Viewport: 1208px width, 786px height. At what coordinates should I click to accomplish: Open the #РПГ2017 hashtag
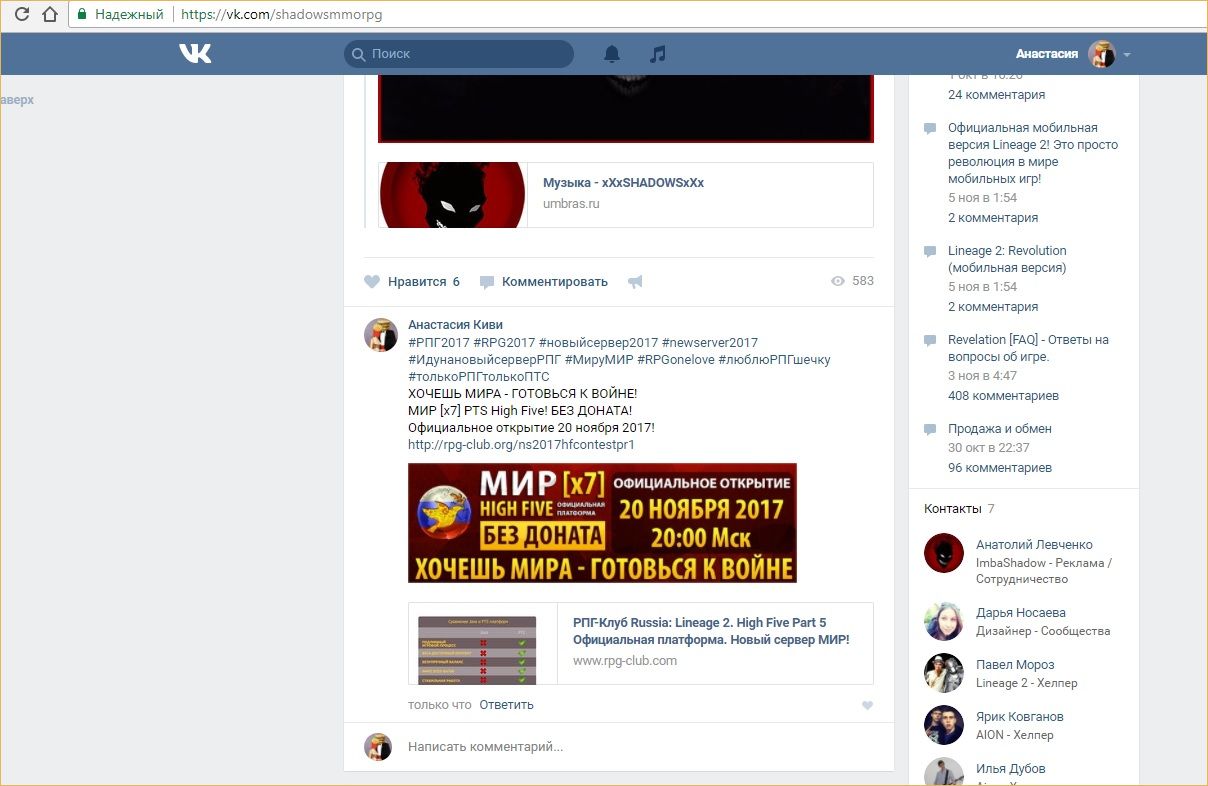click(437, 343)
